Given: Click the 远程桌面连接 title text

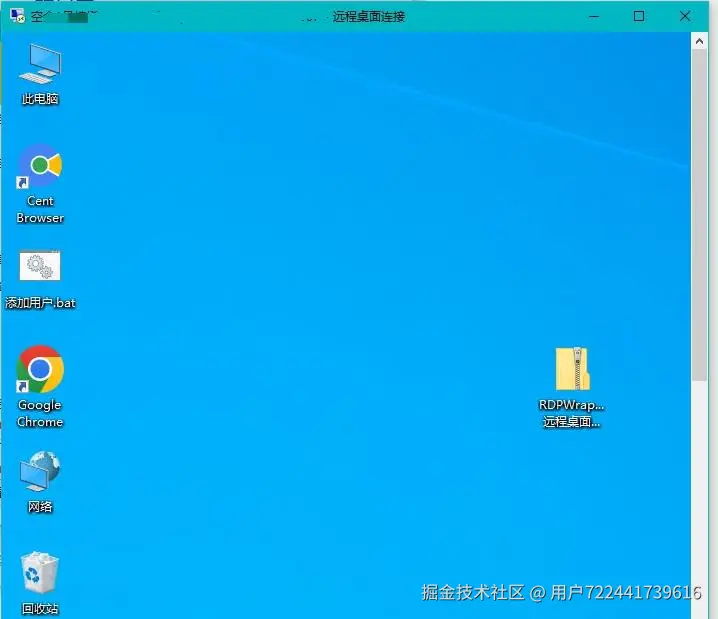Looking at the screenshot, I should [x=369, y=17].
